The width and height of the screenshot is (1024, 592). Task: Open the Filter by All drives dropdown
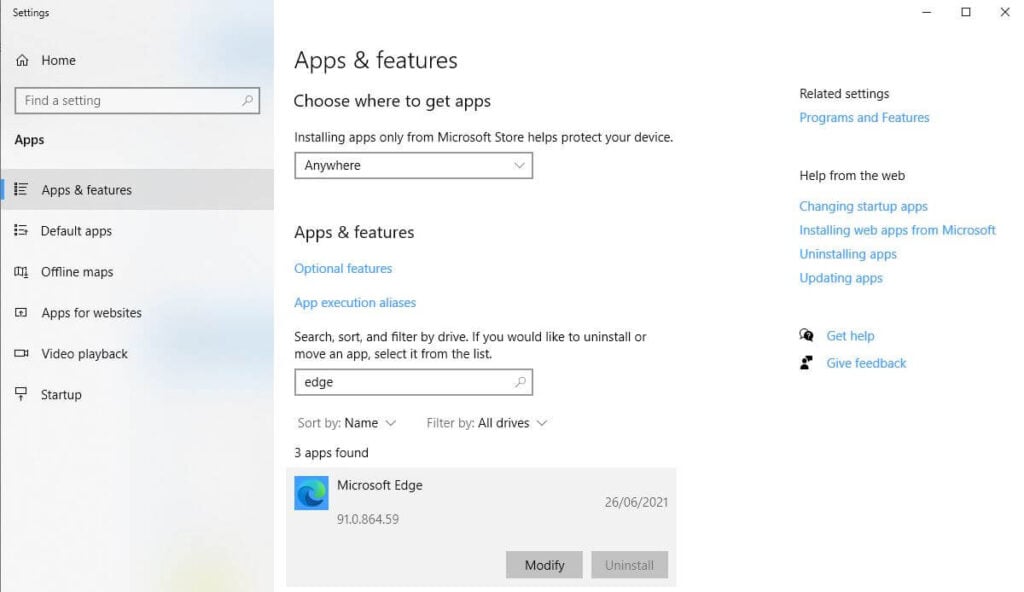coord(487,423)
